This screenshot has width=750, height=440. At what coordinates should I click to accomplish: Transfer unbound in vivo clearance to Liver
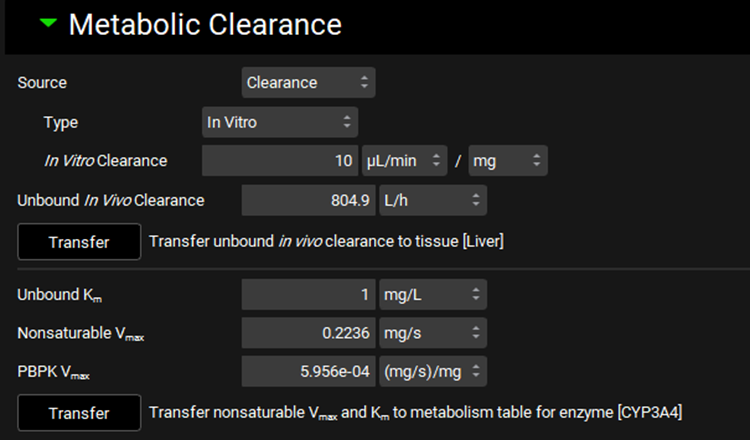[79, 241]
